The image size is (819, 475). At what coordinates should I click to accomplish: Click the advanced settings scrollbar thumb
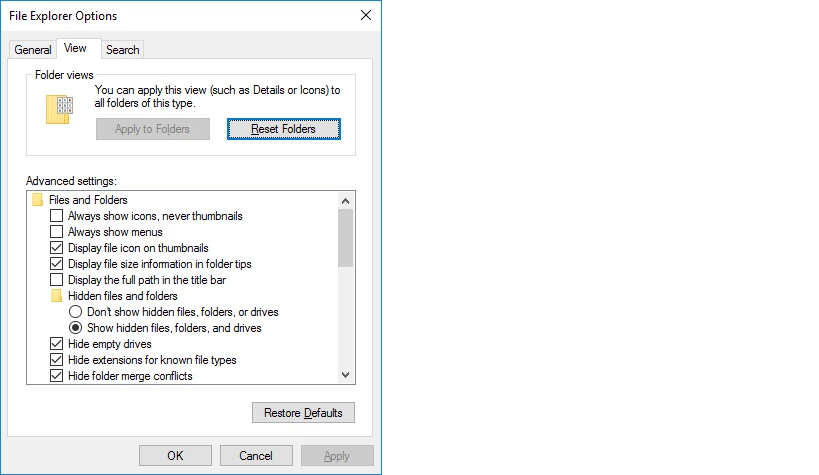pyautogui.click(x=345, y=238)
